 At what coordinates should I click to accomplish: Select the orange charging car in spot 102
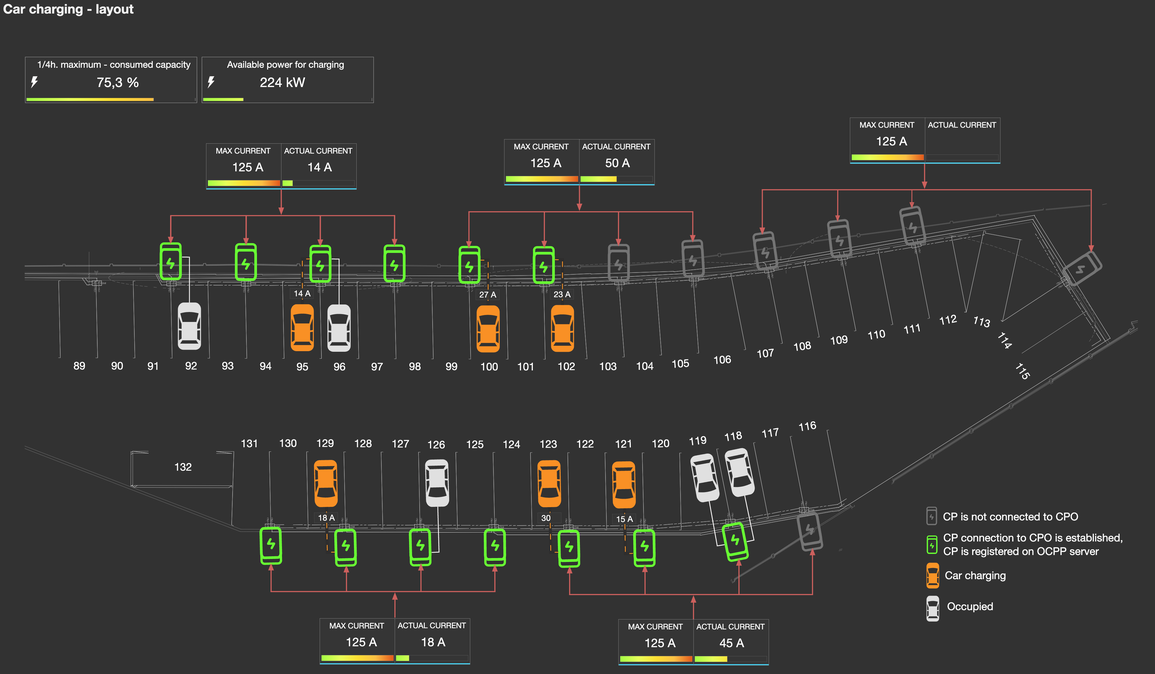[563, 328]
